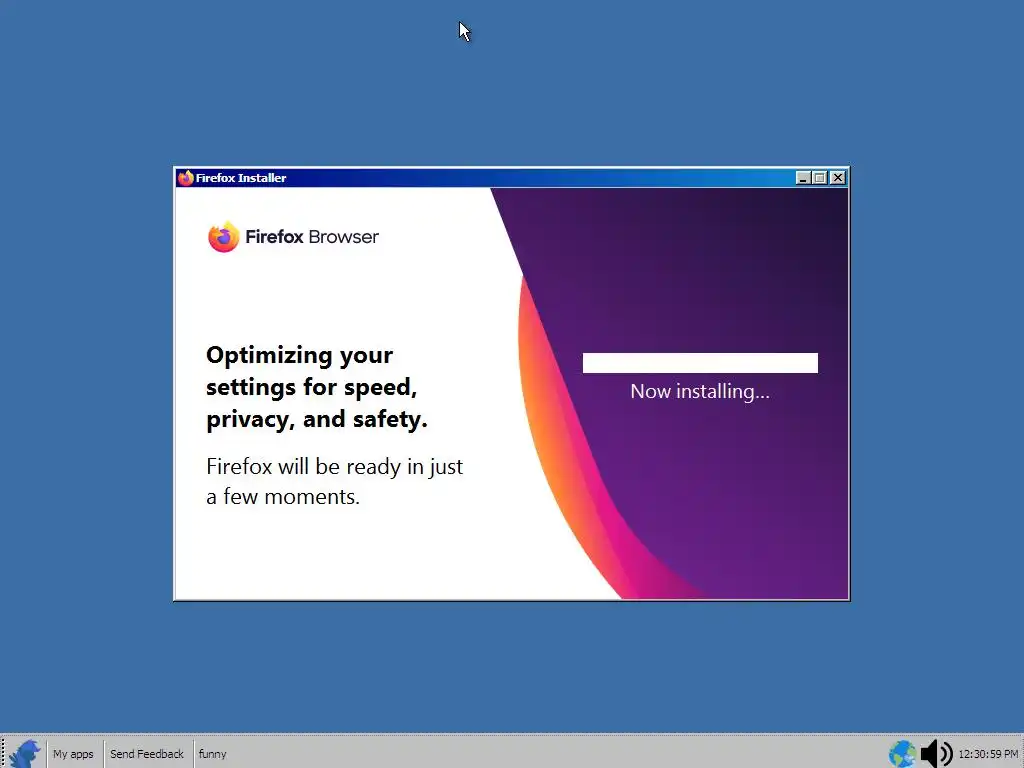Open the My apps taskbar button
1024x768 pixels.
pyautogui.click(x=73, y=754)
